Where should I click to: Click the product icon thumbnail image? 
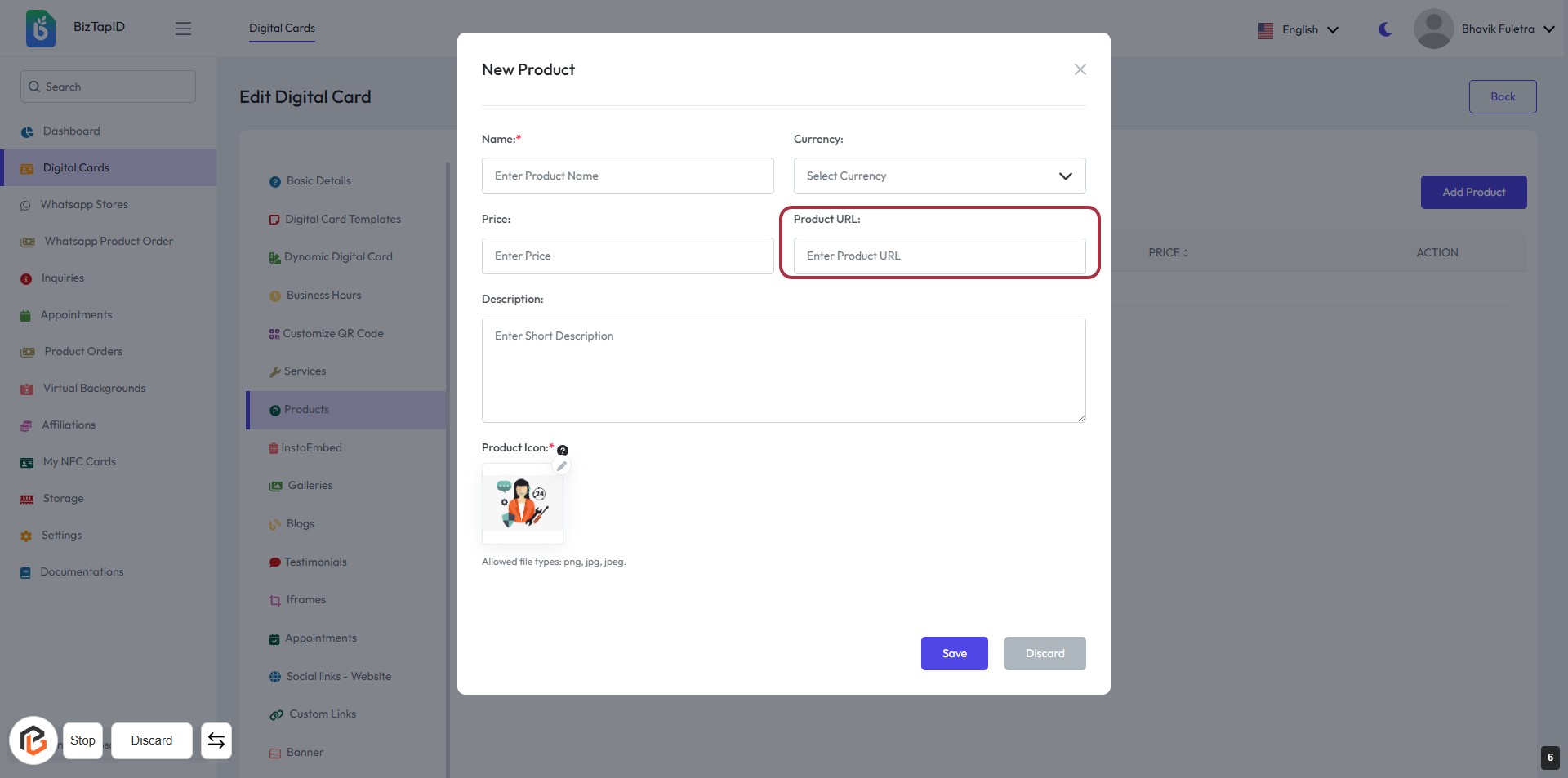pyautogui.click(x=523, y=504)
